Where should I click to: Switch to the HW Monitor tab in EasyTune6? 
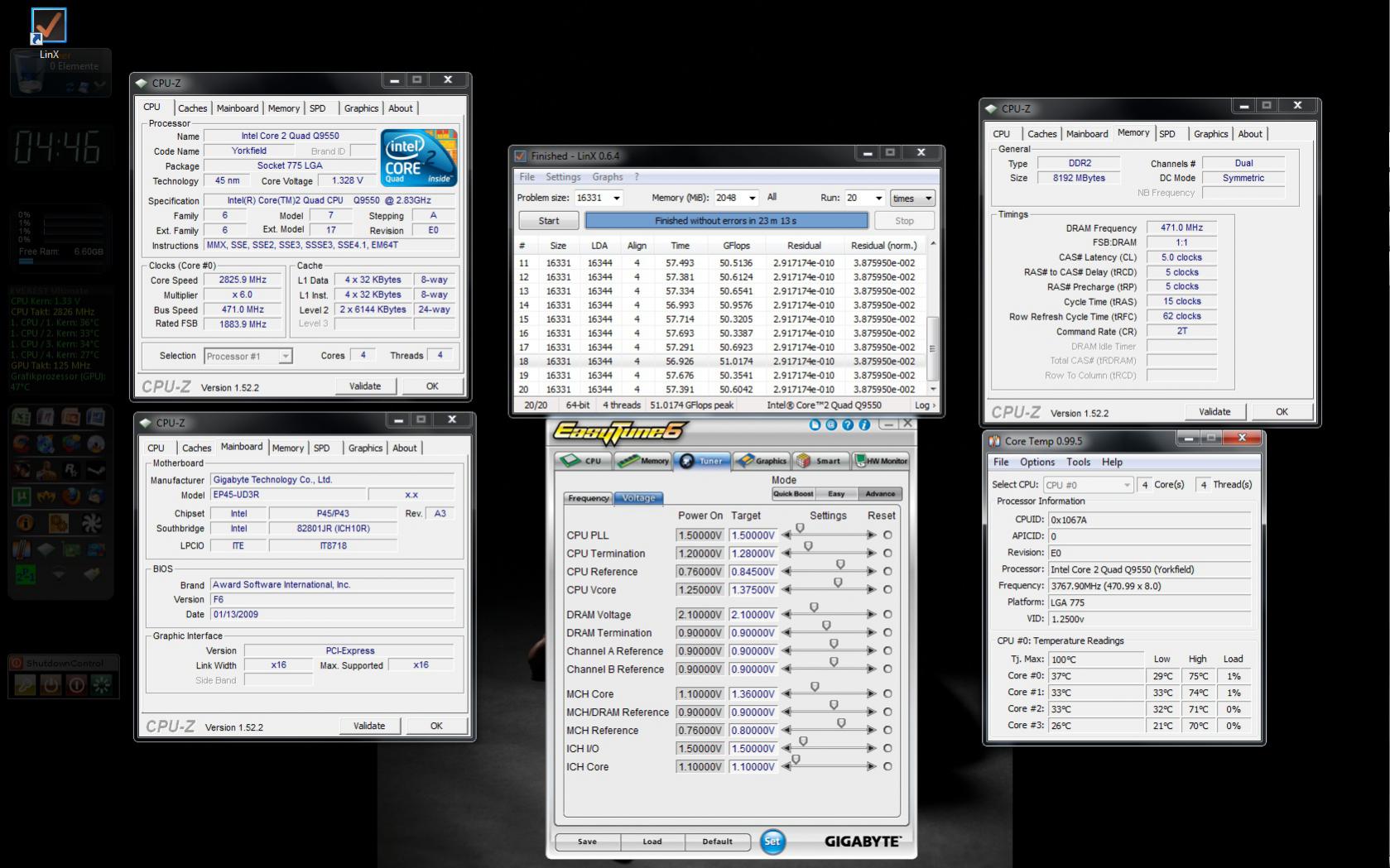point(881,461)
